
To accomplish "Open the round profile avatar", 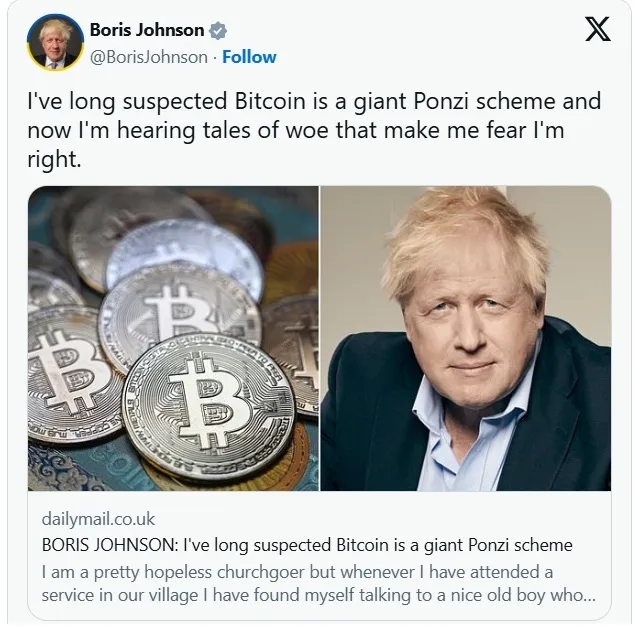I will pos(55,42).
